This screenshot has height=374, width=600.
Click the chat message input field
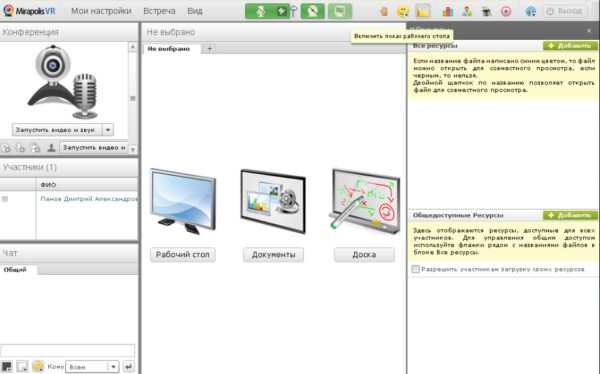click(68, 350)
